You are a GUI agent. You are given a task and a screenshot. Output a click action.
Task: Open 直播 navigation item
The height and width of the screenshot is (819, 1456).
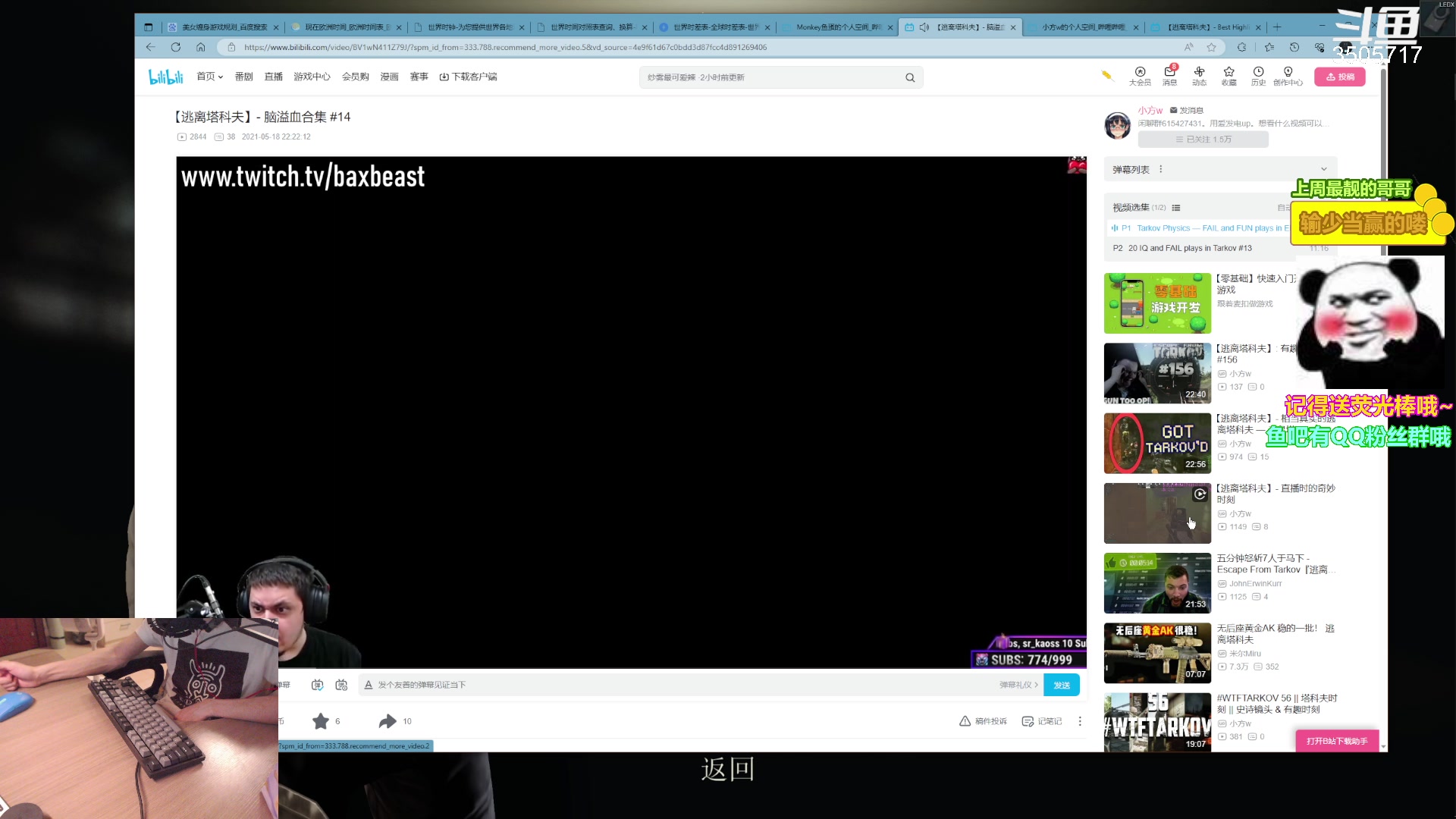pyautogui.click(x=273, y=77)
